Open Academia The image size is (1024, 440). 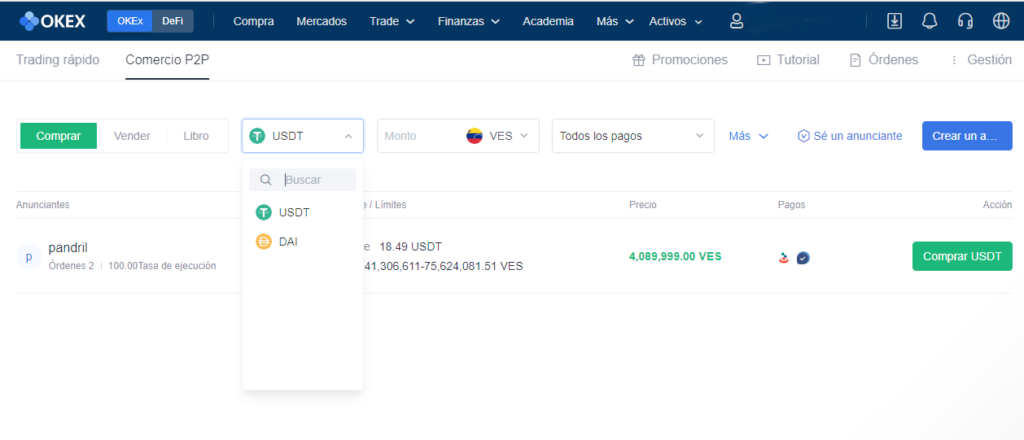coord(548,21)
